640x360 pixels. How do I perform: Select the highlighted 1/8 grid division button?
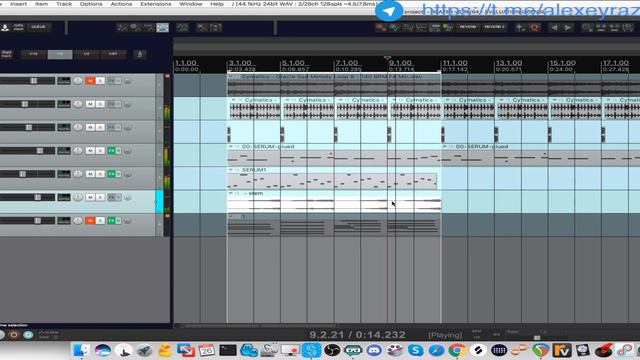coord(60,54)
